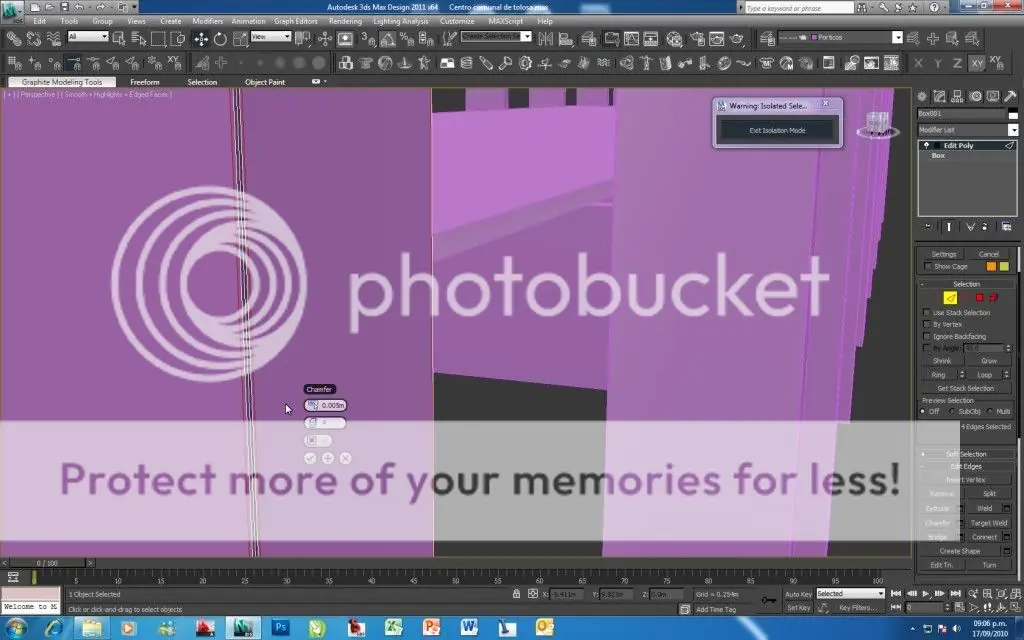This screenshot has height=640, width=1024.
Task: Click the chamfer OK checkmark icon
Action: pyautogui.click(x=310, y=458)
